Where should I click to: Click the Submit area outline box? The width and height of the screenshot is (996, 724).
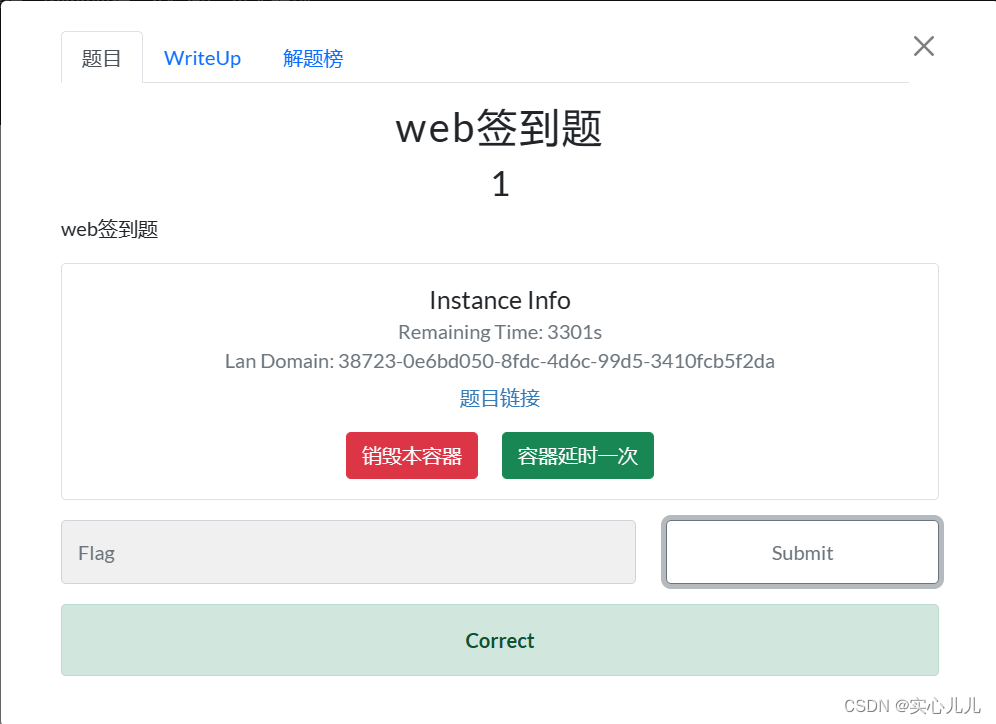802,552
